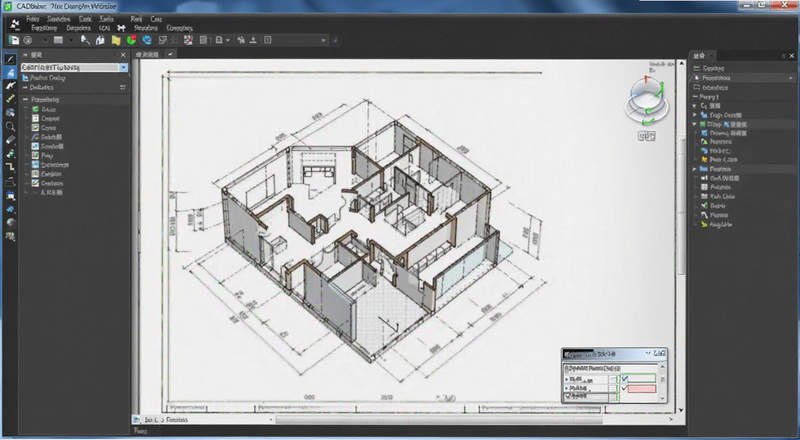This screenshot has height=440, width=800.
Task: Click the pin icon in the right panel header
Action: pyautogui.click(x=783, y=56)
